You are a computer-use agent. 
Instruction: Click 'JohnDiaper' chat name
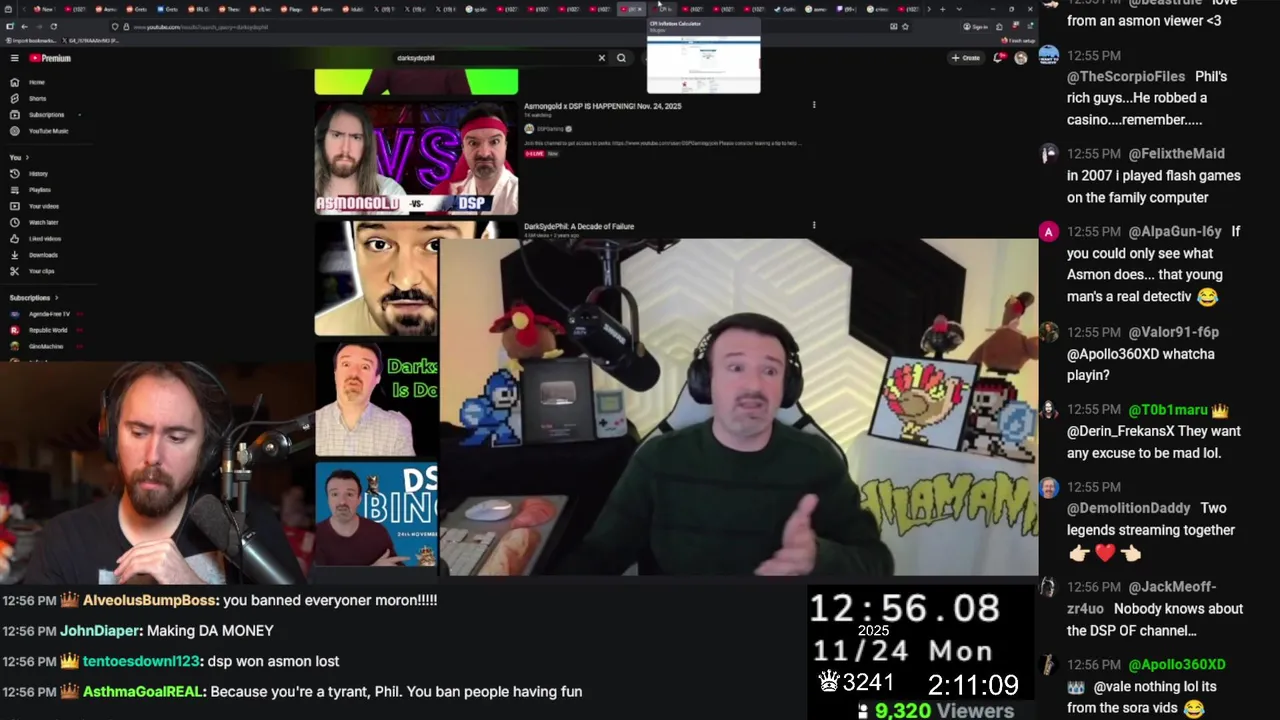coord(102,631)
